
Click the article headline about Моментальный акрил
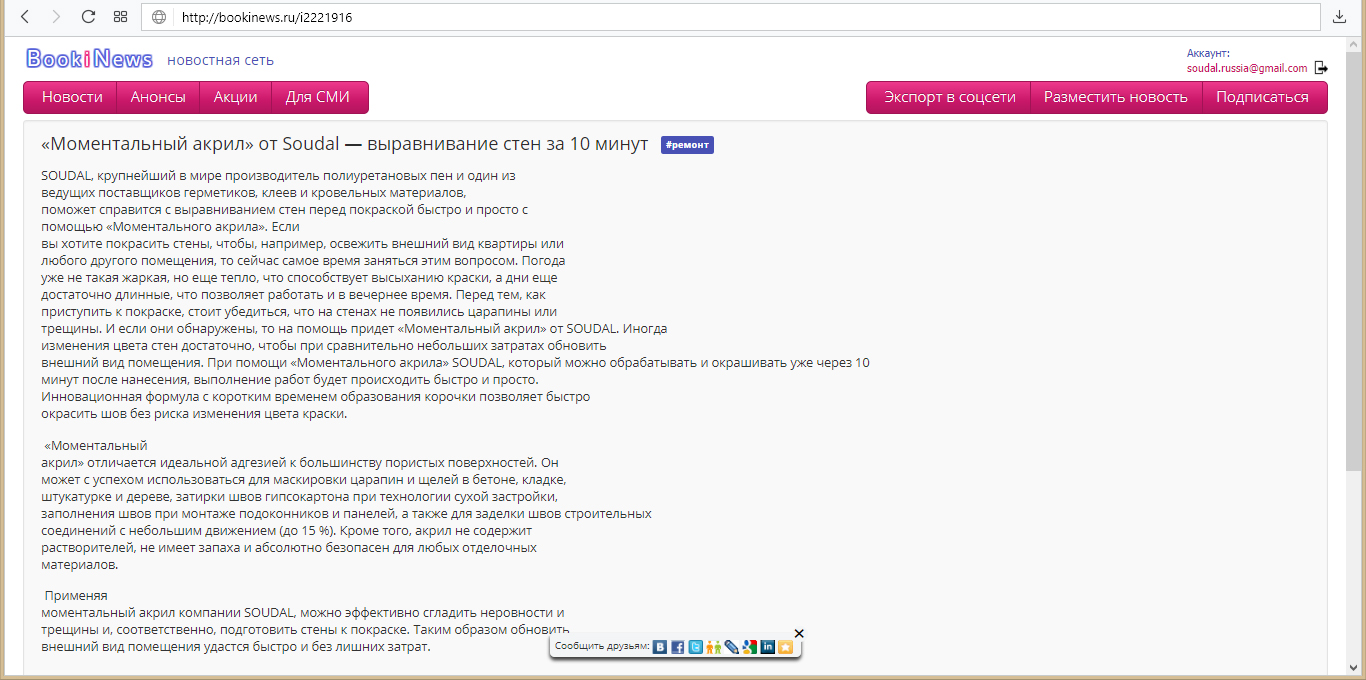[x=345, y=144]
